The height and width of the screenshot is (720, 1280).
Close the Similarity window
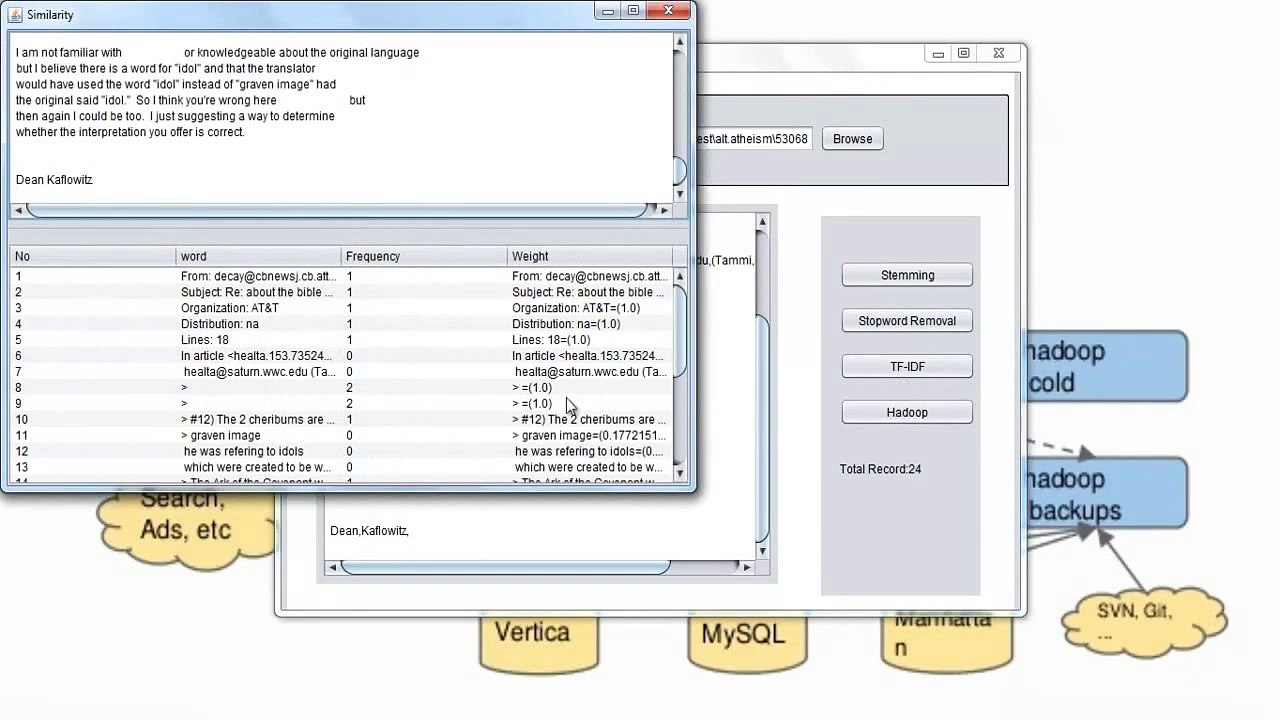point(668,11)
